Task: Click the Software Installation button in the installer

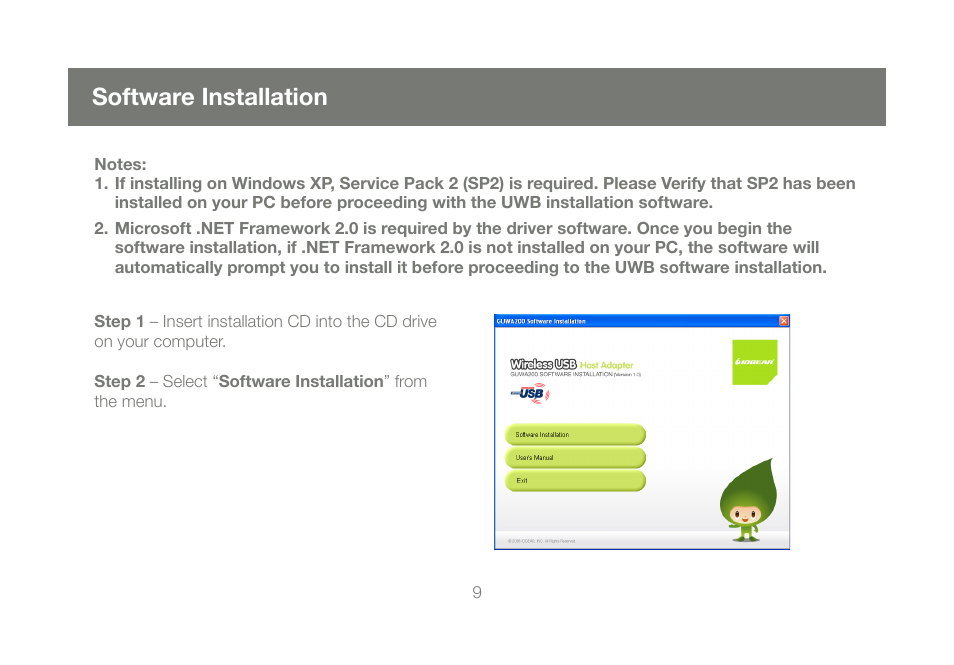Action: point(575,434)
